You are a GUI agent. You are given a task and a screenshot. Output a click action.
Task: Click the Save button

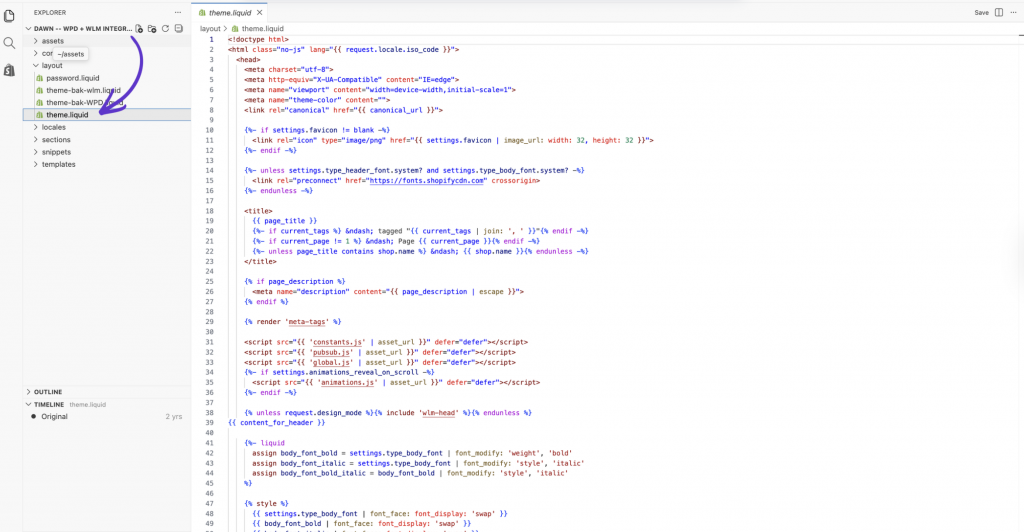(x=981, y=12)
